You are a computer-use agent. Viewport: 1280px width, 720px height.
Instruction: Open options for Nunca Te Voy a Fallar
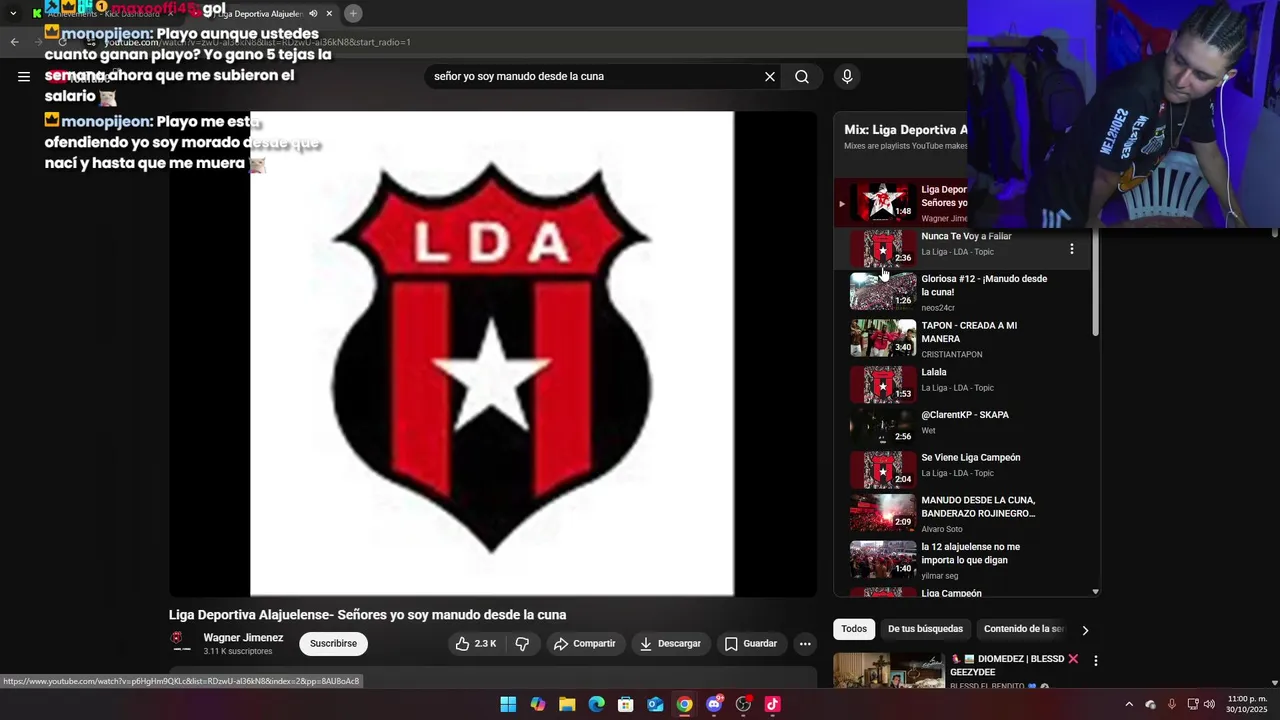click(1072, 249)
